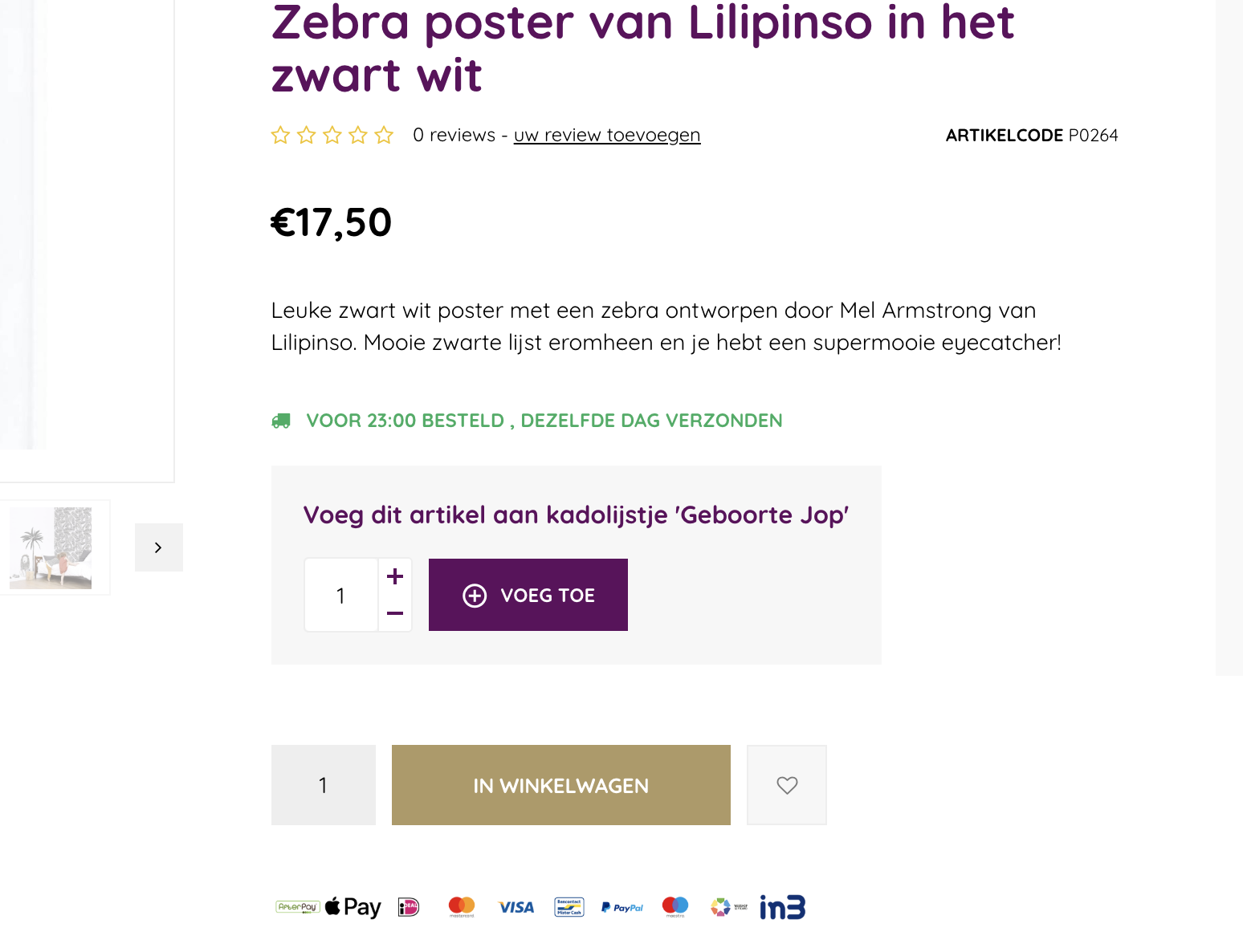Show next product thumbnail with chevron
Screen dimensions: 1243x952
159,547
